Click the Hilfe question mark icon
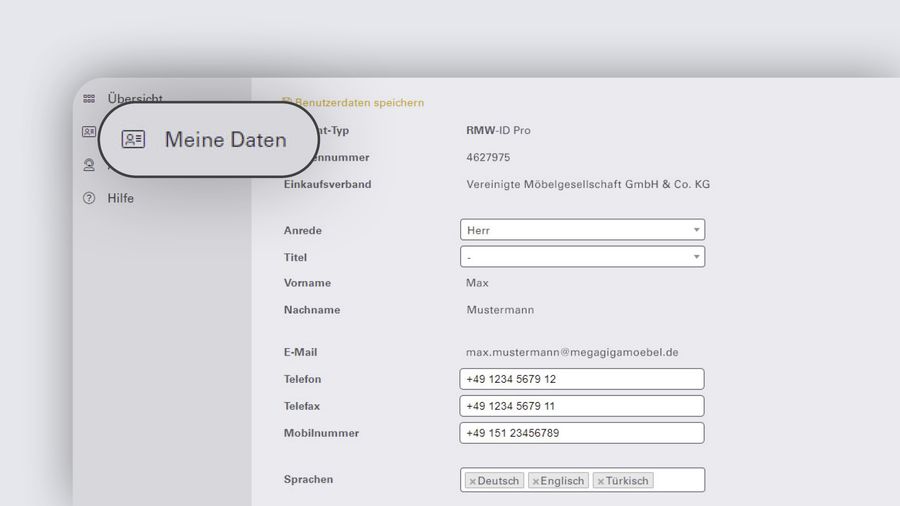Viewport: 900px width, 506px height. click(x=89, y=198)
